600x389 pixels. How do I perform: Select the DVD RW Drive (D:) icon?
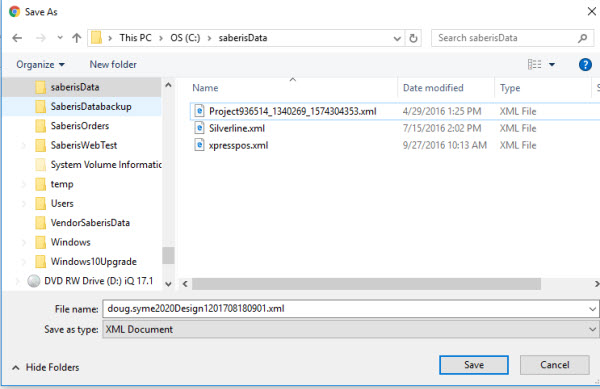[x=34, y=281]
